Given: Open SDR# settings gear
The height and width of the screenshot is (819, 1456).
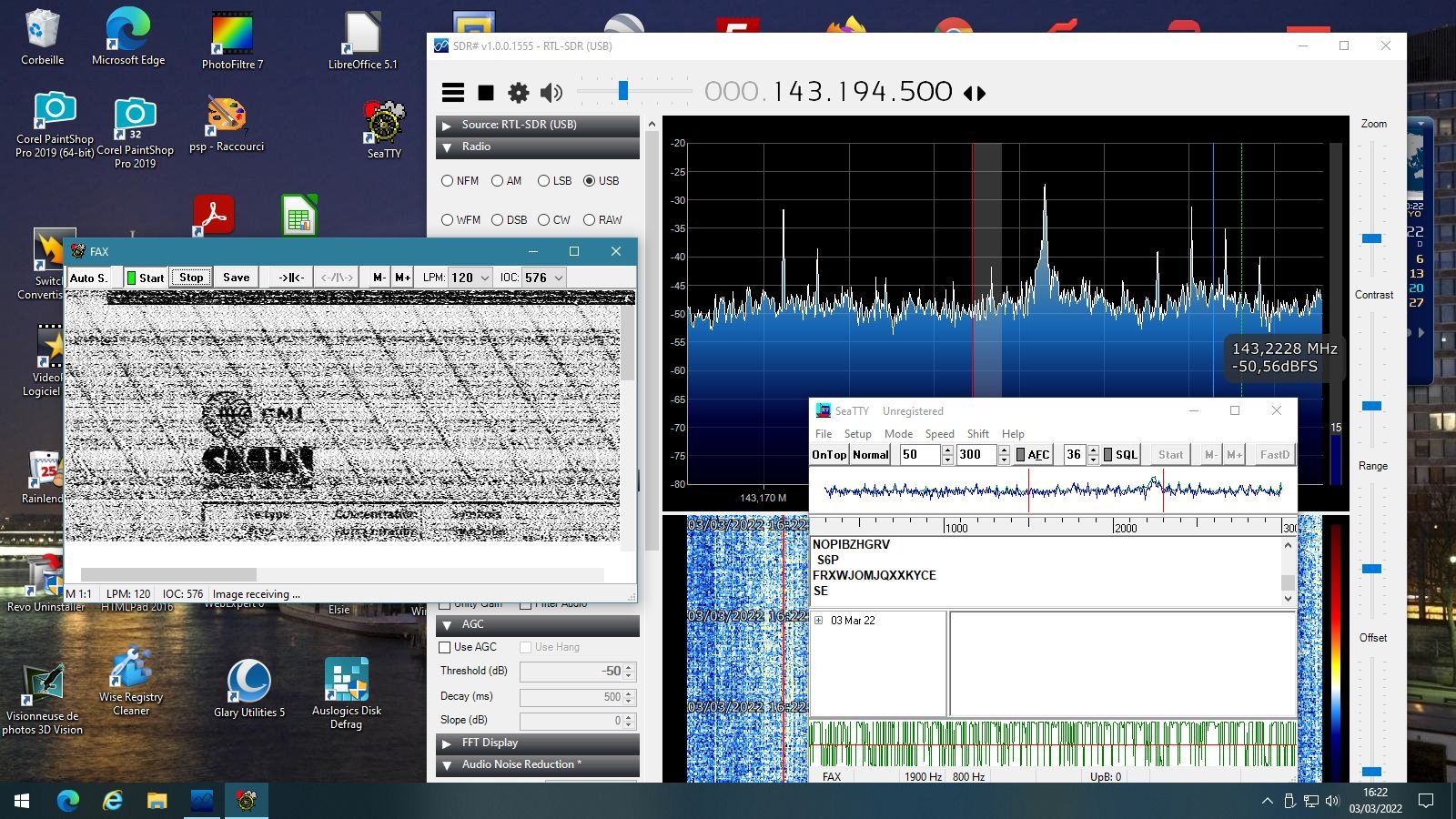Looking at the screenshot, I should click(x=518, y=92).
